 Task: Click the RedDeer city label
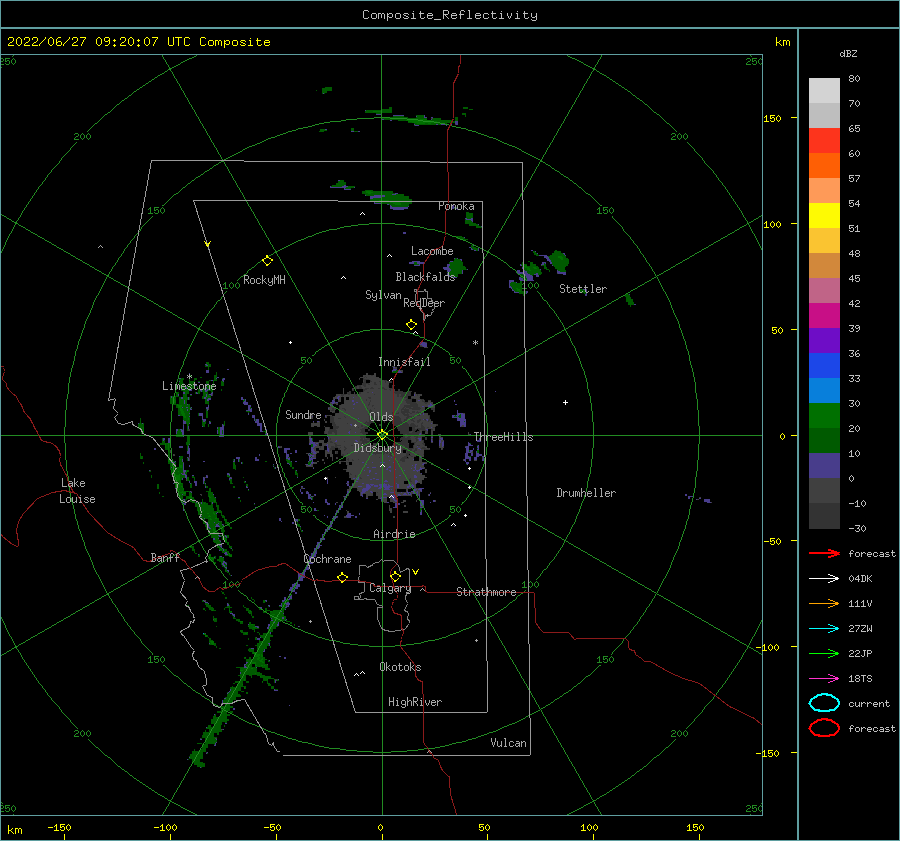pyautogui.click(x=424, y=303)
